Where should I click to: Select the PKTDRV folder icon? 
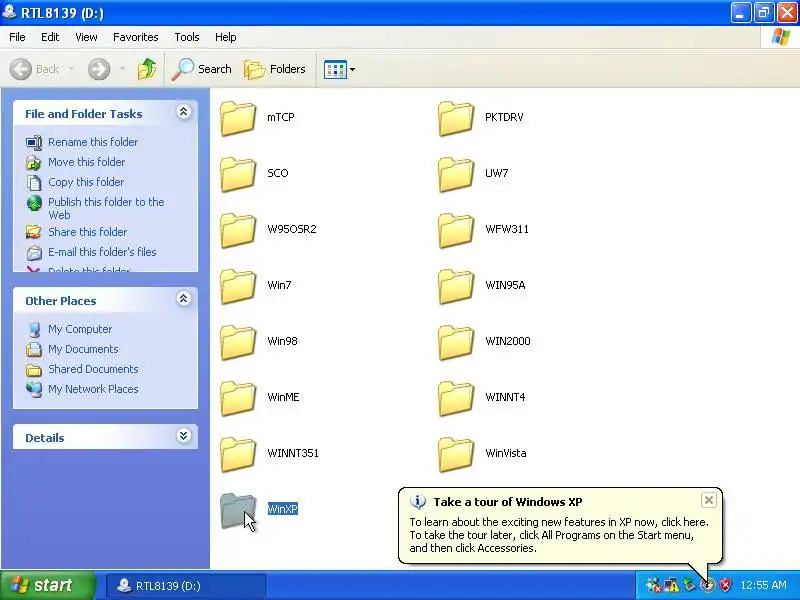[x=456, y=118]
